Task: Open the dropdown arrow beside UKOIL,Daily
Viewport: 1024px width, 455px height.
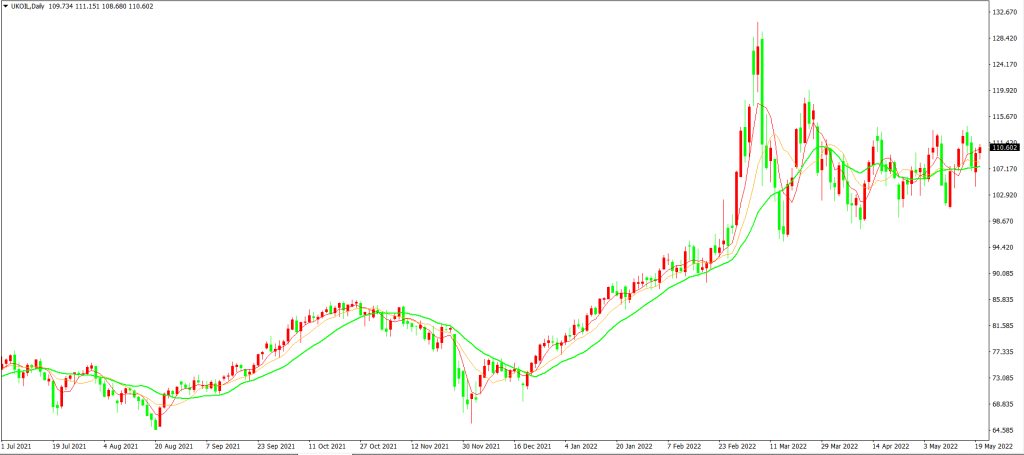Action: coord(5,6)
